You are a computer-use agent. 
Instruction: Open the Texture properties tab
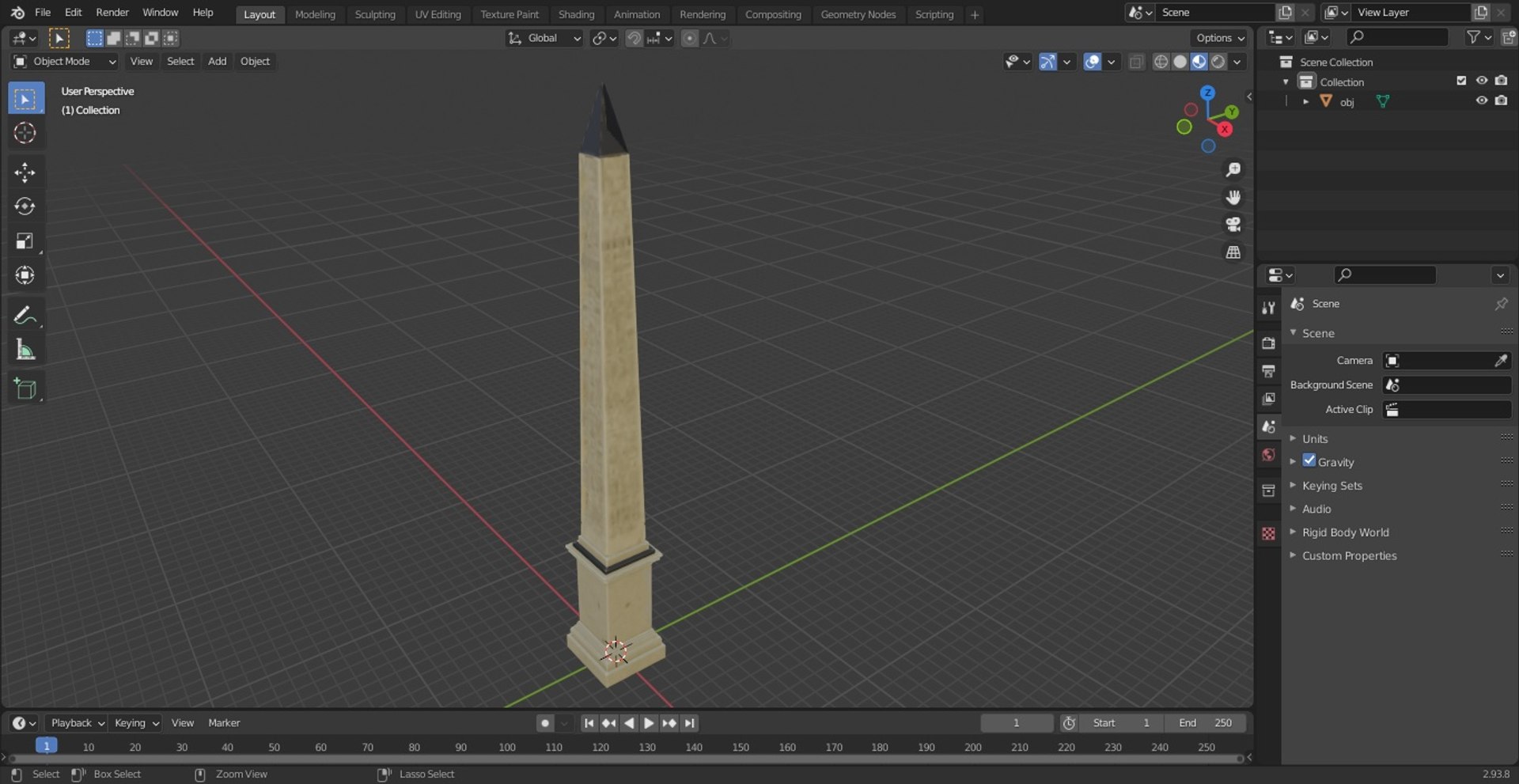pos(1268,534)
